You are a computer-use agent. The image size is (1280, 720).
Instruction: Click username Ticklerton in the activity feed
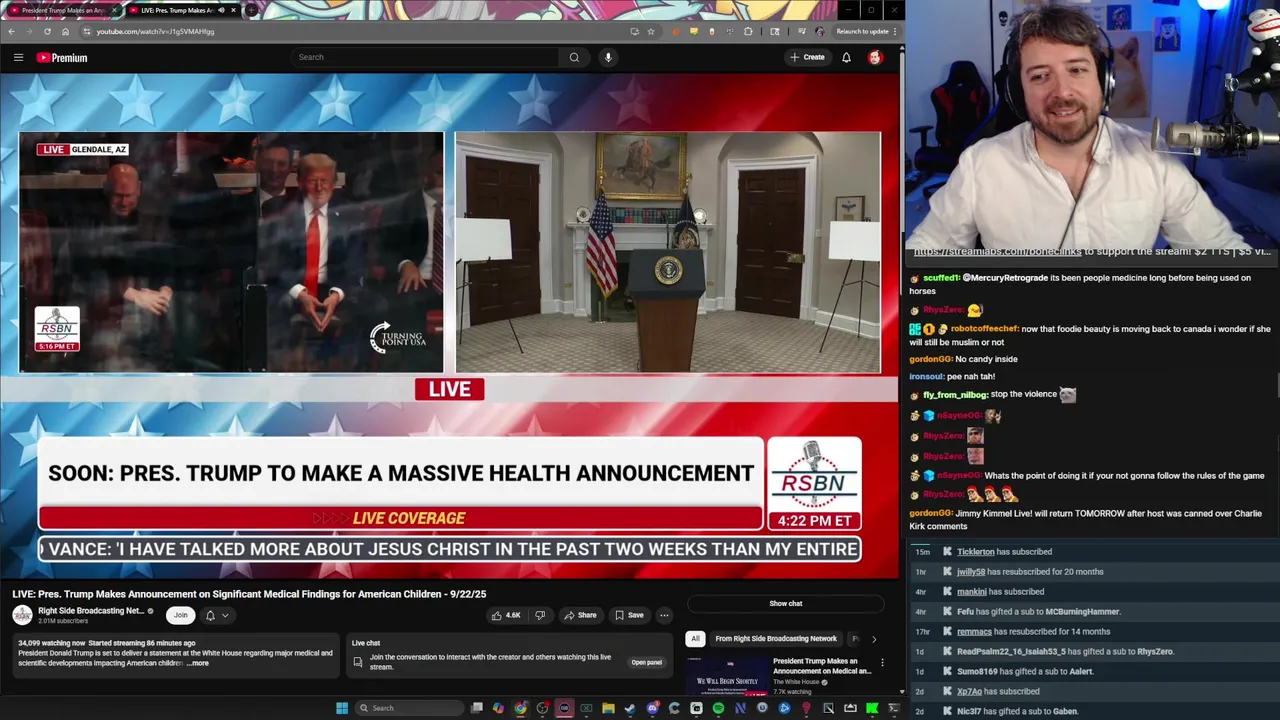point(975,552)
